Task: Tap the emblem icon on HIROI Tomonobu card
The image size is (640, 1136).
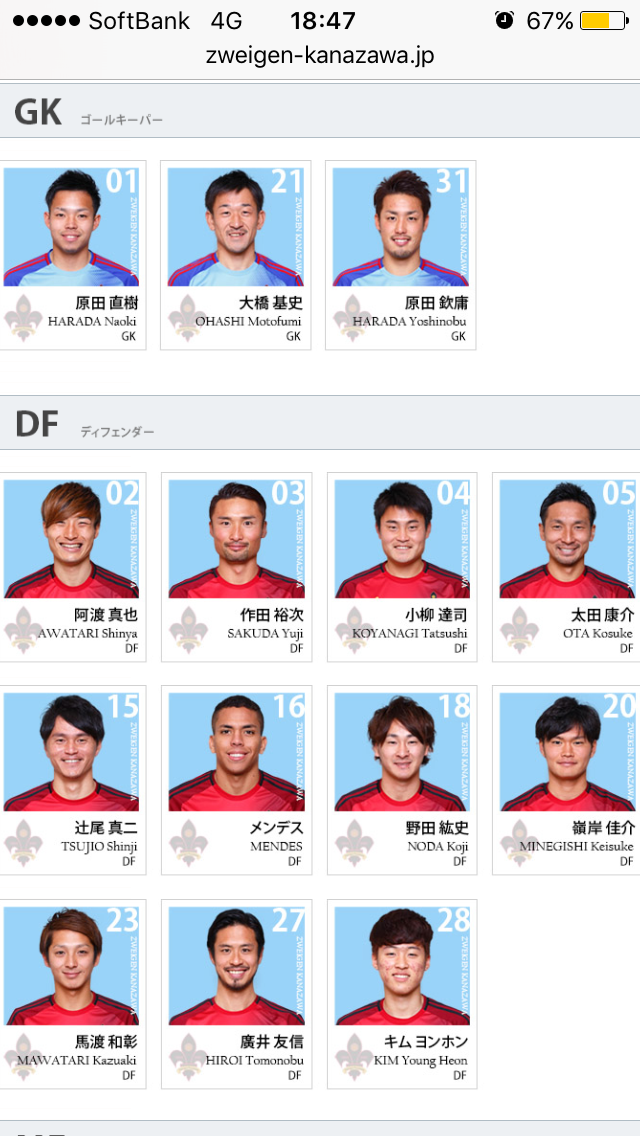Action: 188,1056
